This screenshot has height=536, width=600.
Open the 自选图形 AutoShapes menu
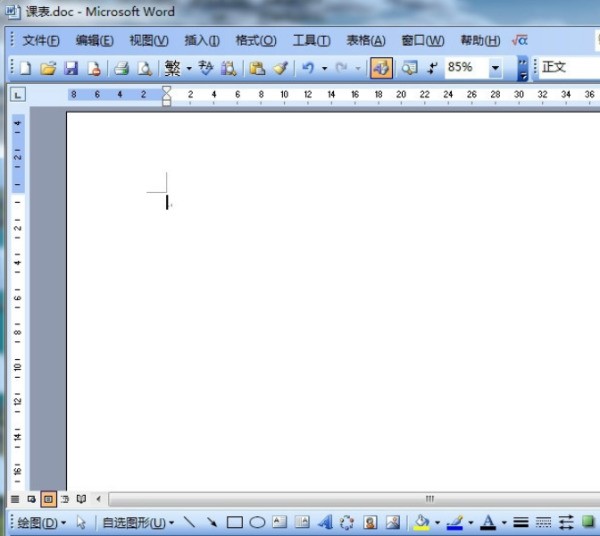138,522
